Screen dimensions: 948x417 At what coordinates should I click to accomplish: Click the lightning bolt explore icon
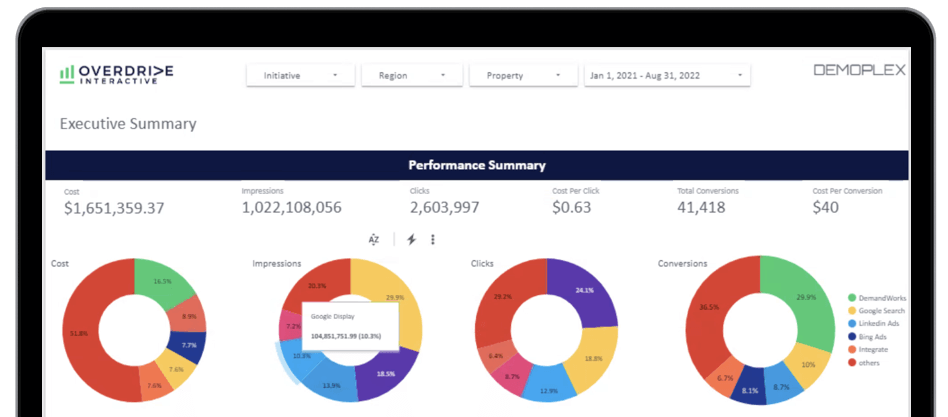(x=411, y=240)
